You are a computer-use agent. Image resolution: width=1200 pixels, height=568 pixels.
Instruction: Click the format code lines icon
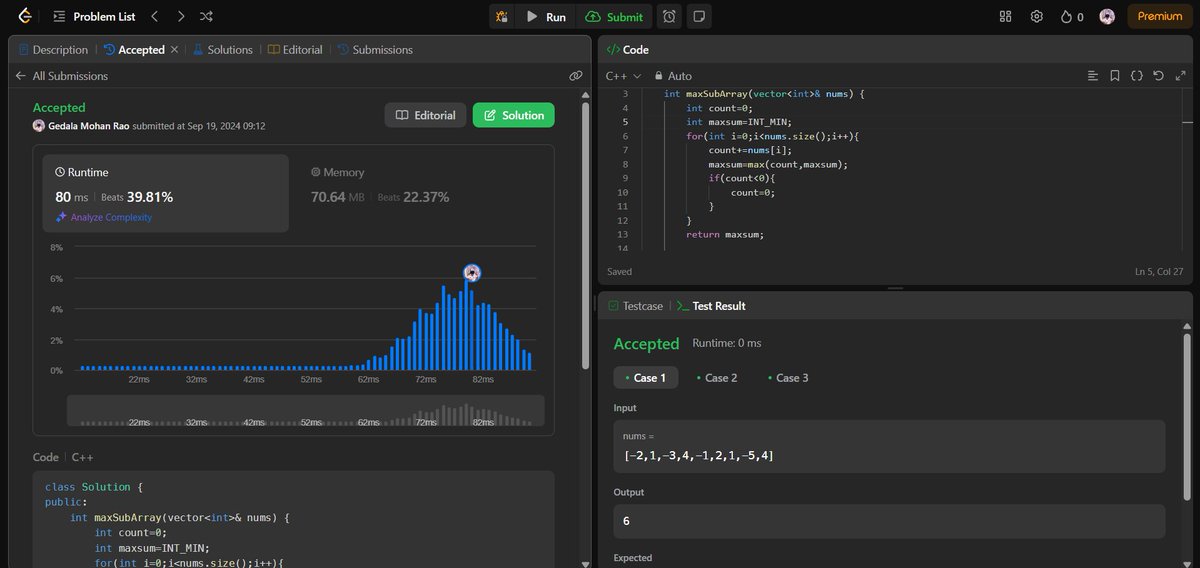[x=1092, y=75]
